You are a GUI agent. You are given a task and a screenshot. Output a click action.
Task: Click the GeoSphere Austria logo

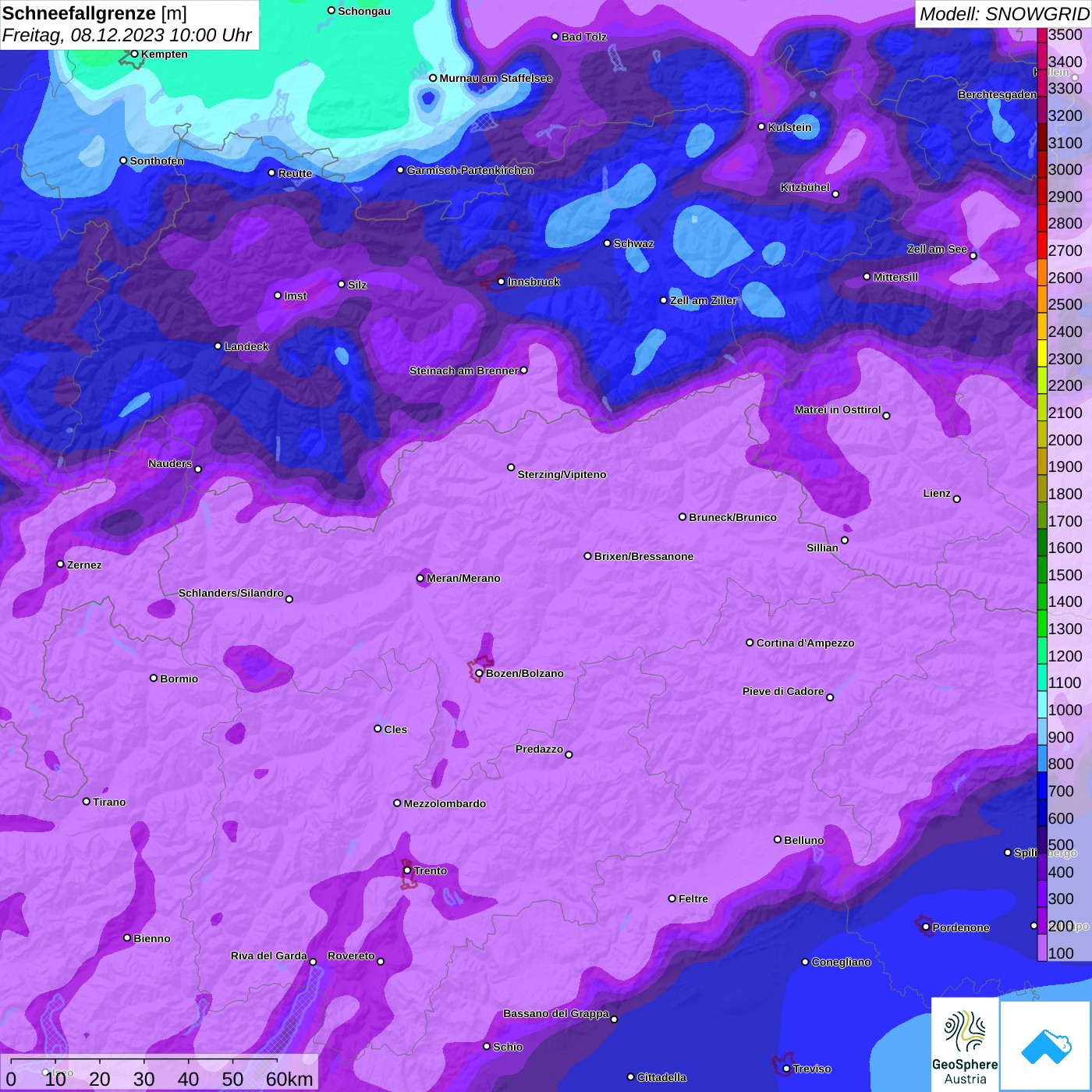(x=965, y=1045)
